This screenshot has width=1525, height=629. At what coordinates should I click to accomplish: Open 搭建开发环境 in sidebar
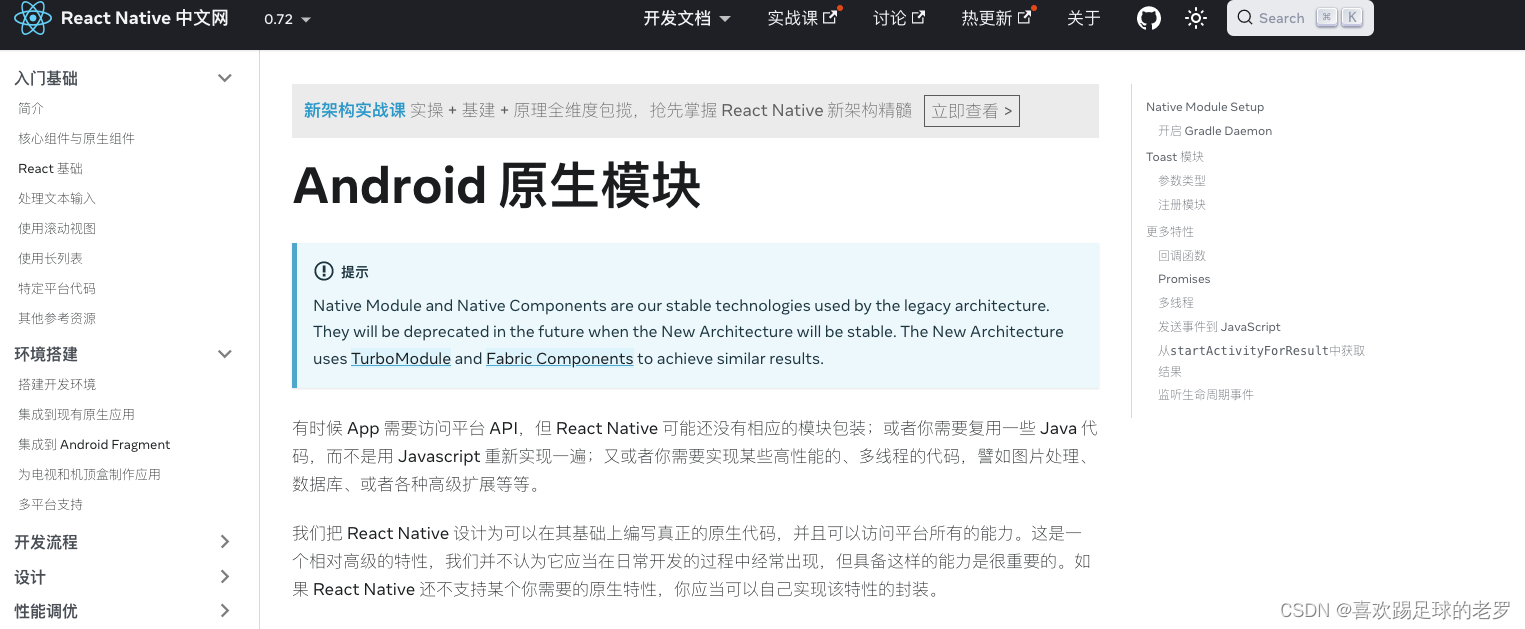click(x=57, y=384)
